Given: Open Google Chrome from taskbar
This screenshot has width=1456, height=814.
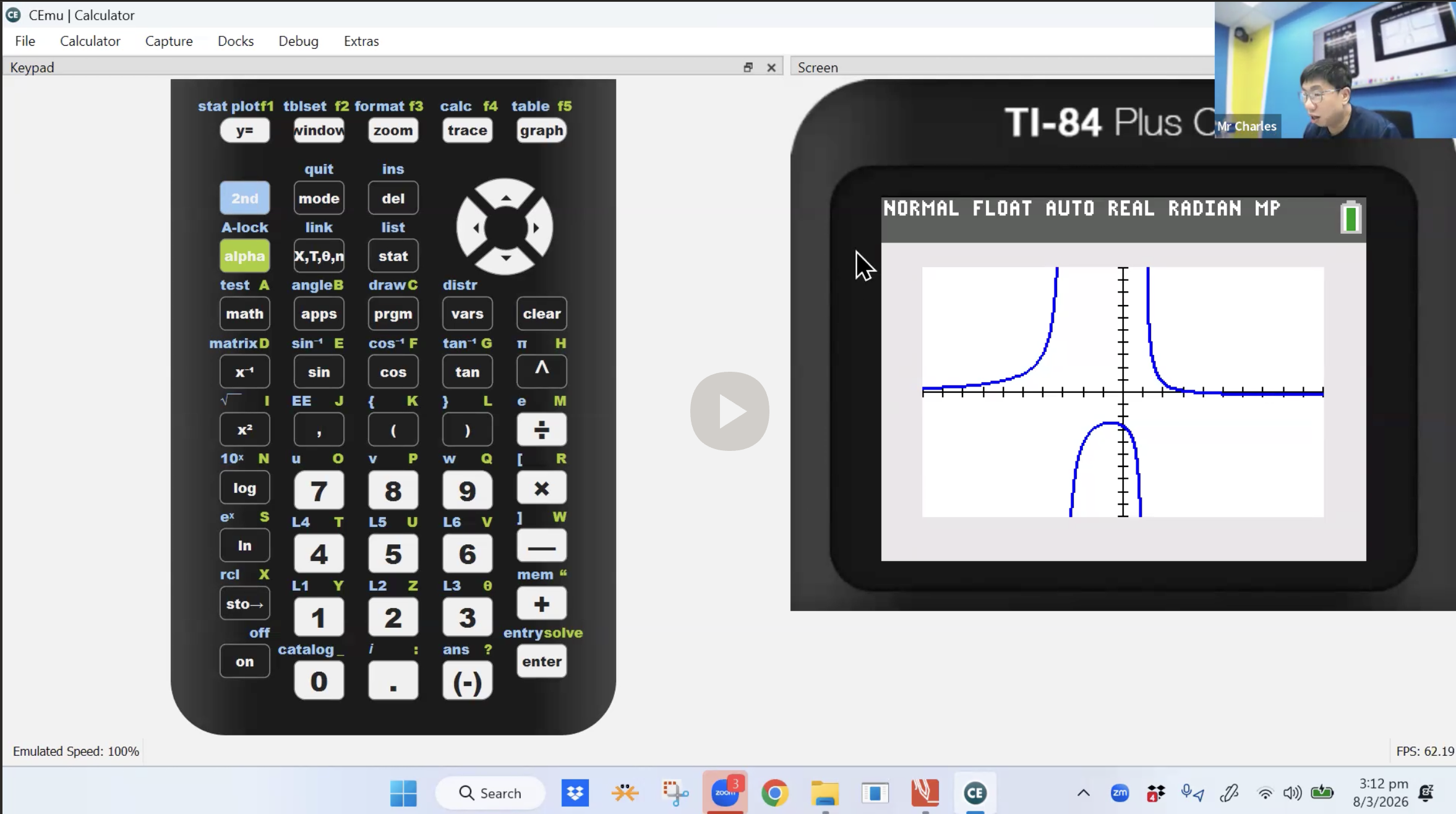Looking at the screenshot, I should click(x=774, y=793).
